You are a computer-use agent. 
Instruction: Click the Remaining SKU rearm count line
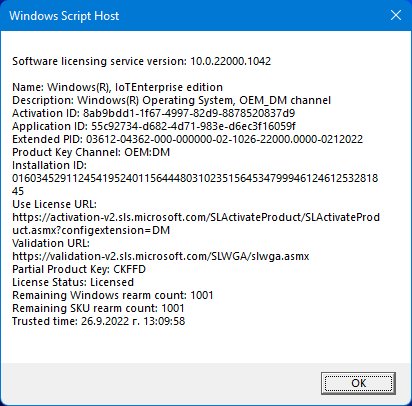[x=98, y=308]
